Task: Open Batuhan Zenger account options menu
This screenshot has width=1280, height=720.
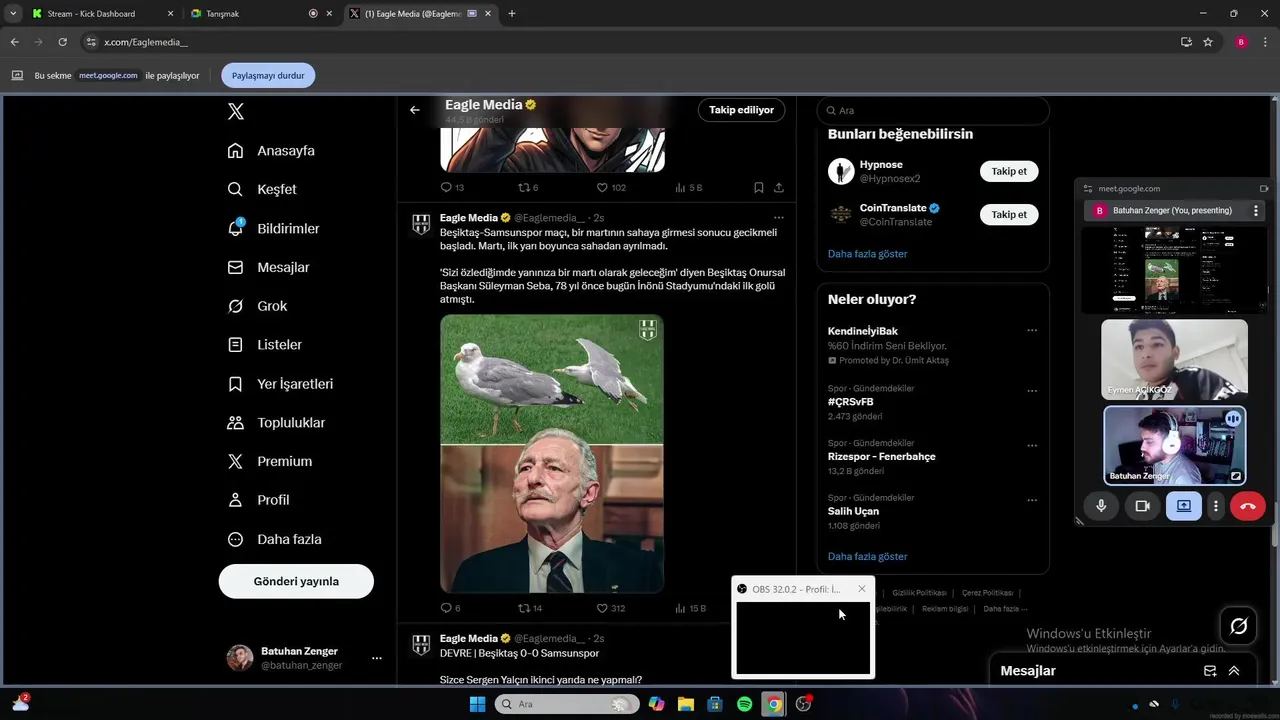Action: coord(377,658)
